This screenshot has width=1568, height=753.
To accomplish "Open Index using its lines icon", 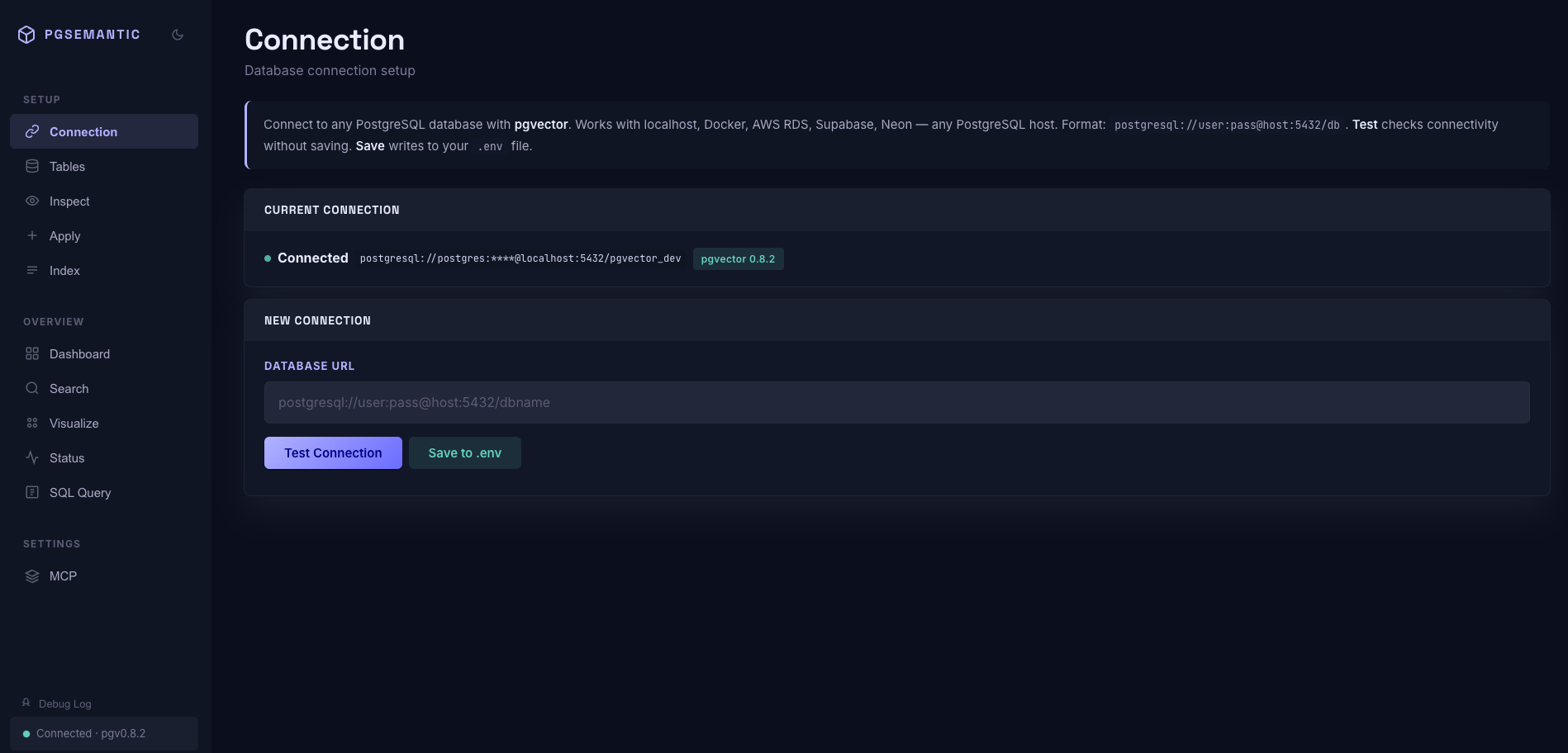I will [32, 270].
